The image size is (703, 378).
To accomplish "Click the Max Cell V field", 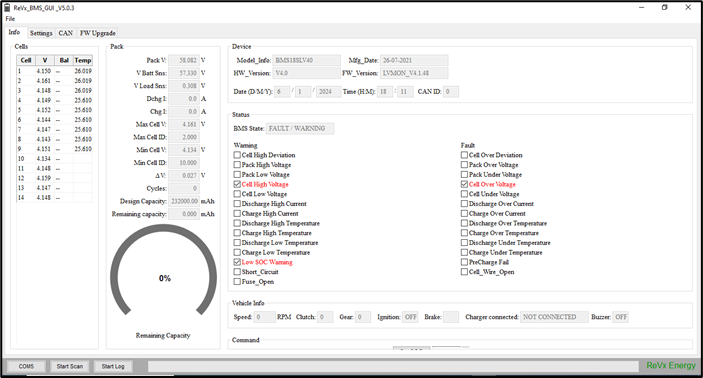I will (x=184, y=124).
